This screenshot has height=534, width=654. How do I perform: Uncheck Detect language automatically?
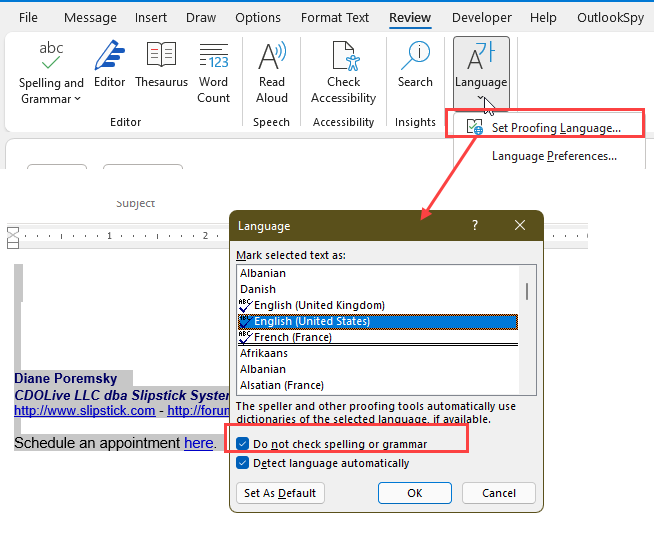click(244, 463)
